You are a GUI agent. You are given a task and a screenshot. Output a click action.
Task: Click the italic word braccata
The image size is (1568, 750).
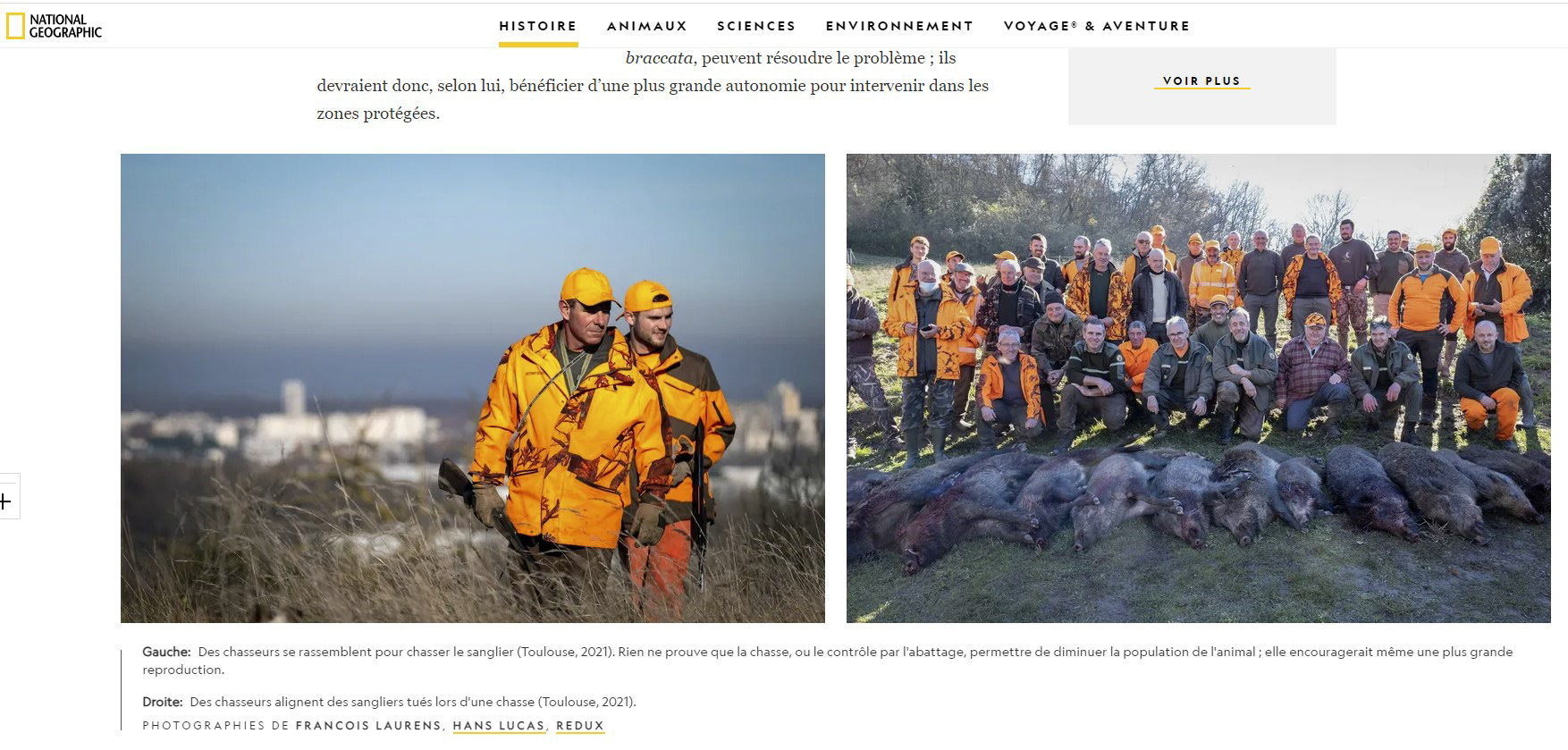point(659,58)
